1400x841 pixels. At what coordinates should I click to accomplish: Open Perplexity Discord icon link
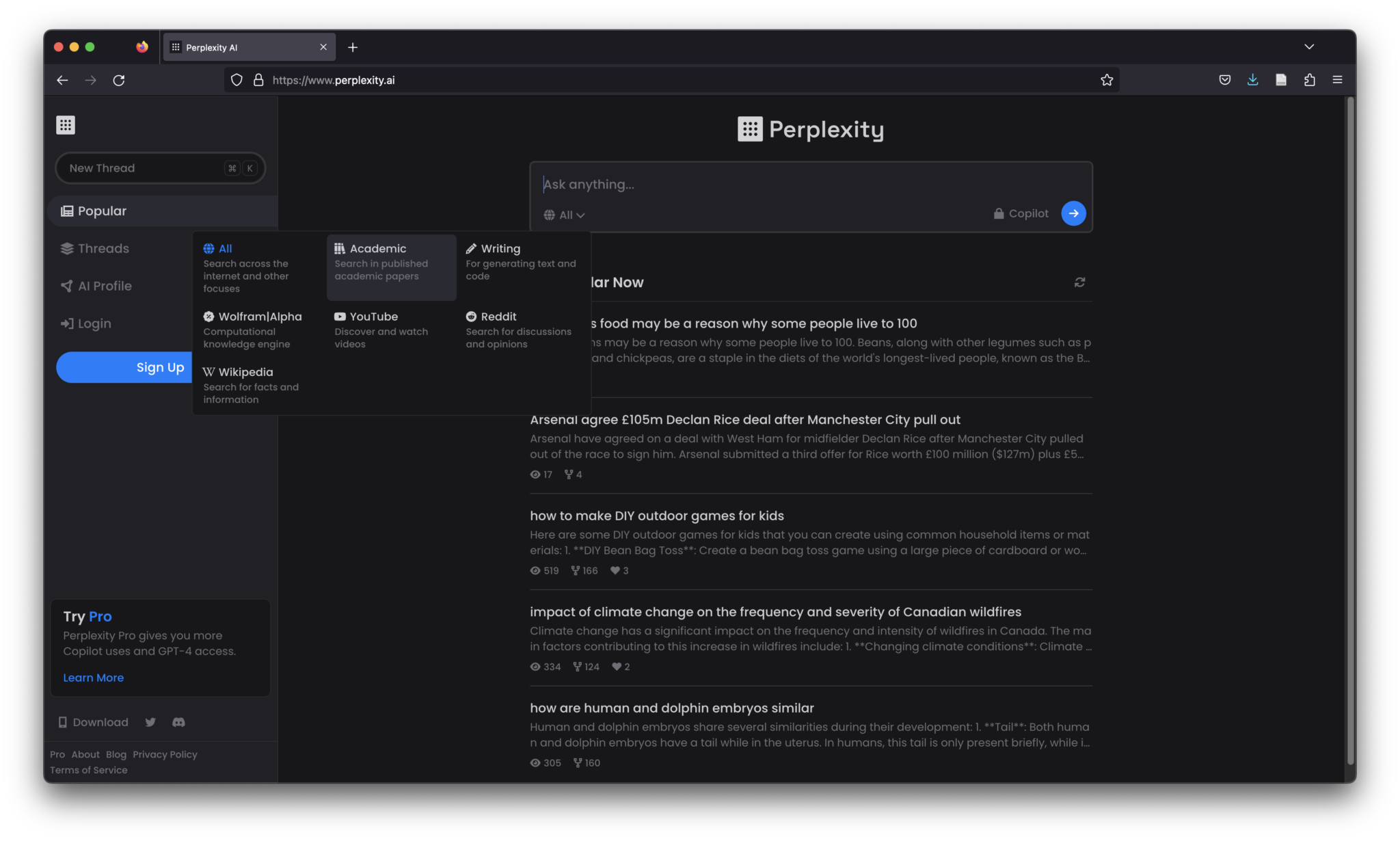pyautogui.click(x=178, y=722)
